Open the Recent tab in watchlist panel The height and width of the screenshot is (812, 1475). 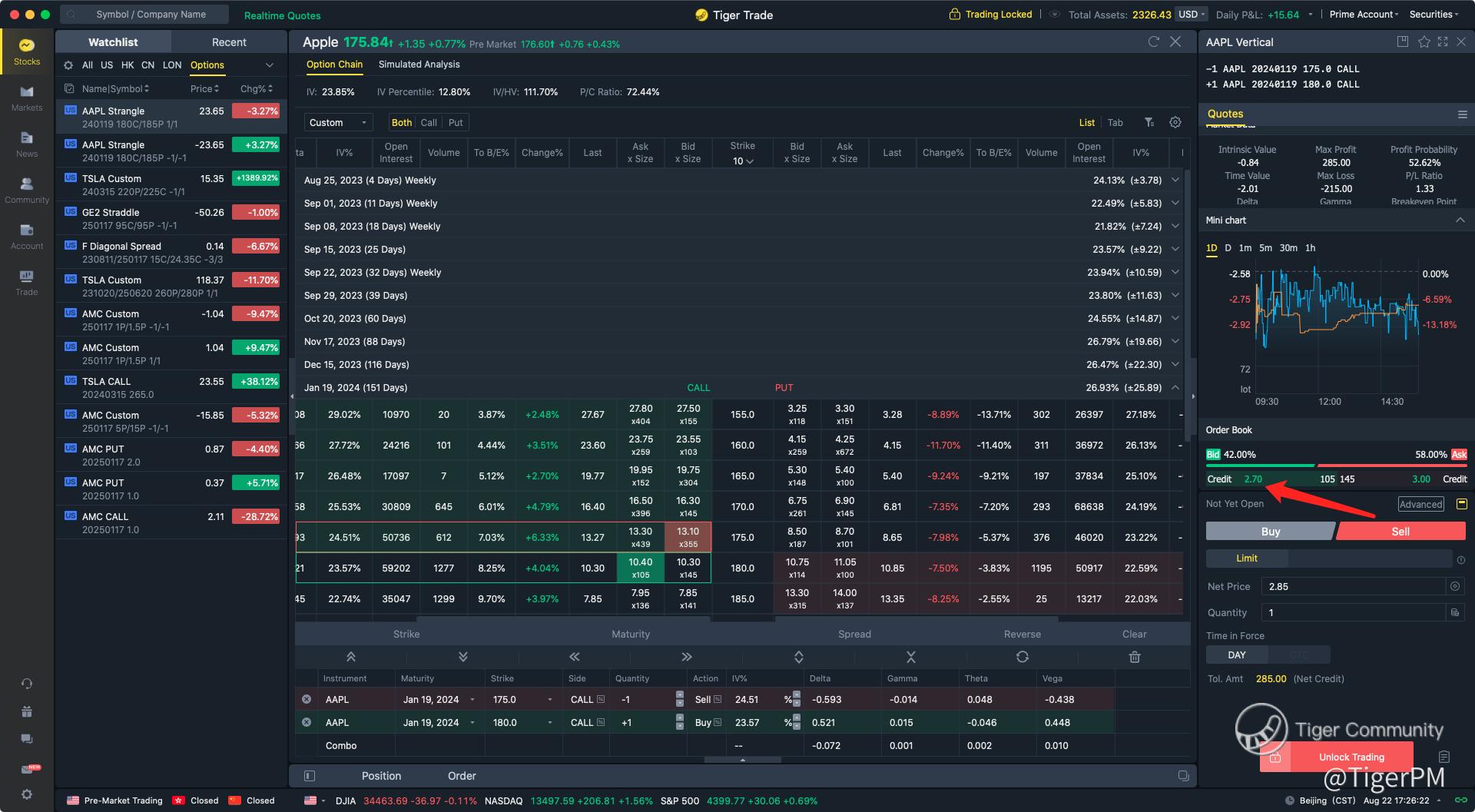pyautogui.click(x=229, y=42)
